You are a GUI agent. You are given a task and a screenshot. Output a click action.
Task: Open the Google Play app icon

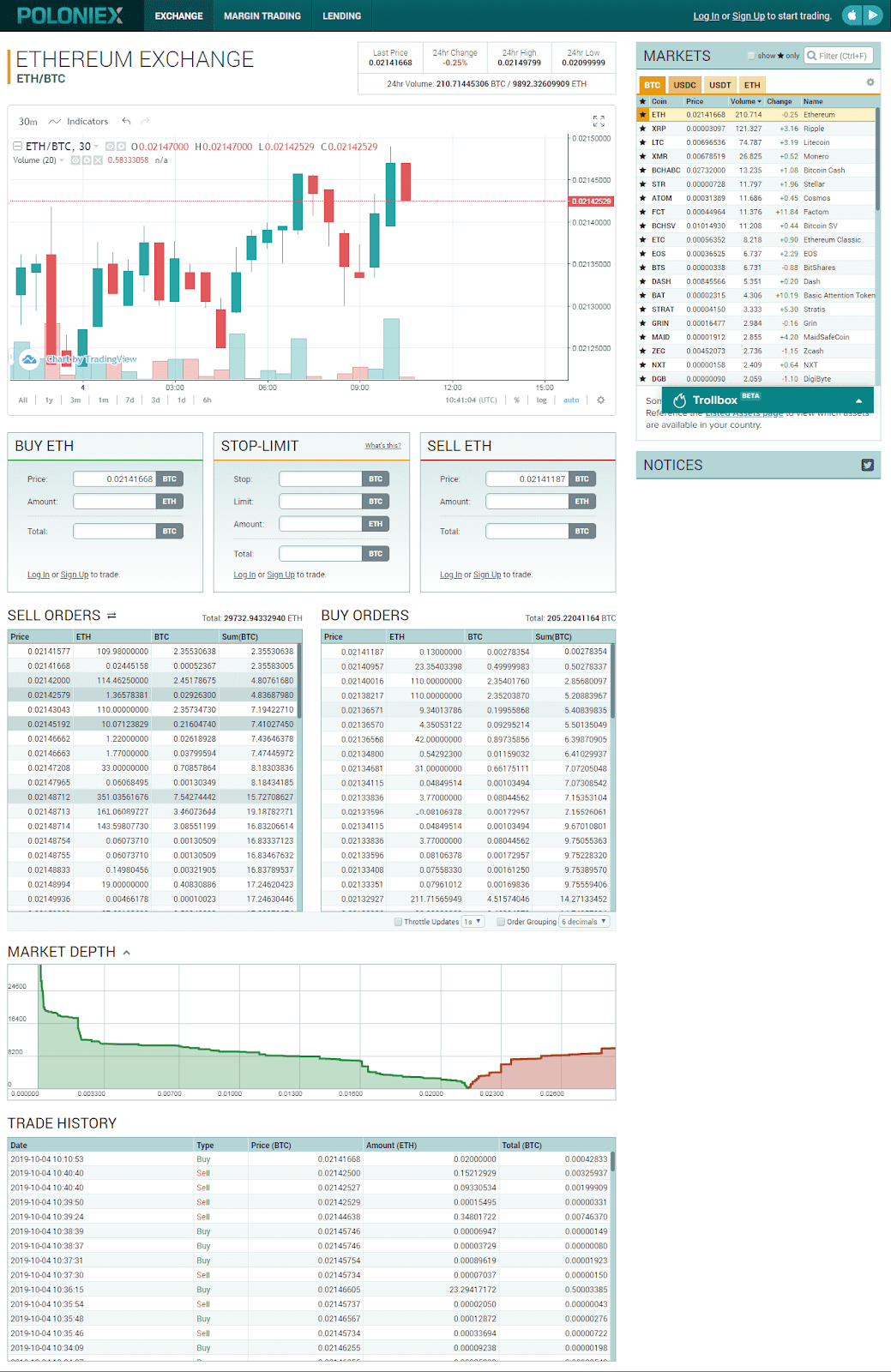[x=873, y=15]
